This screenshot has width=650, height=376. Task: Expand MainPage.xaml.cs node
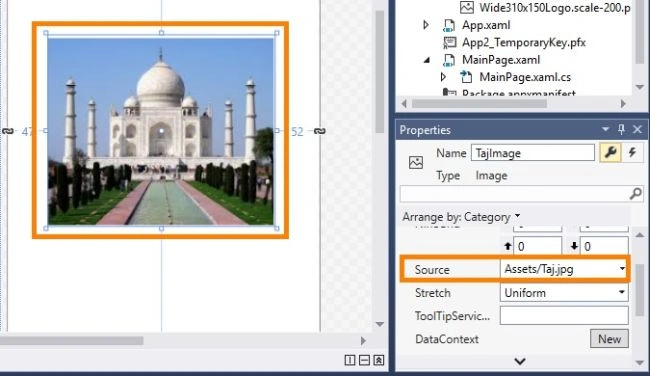coord(443,77)
